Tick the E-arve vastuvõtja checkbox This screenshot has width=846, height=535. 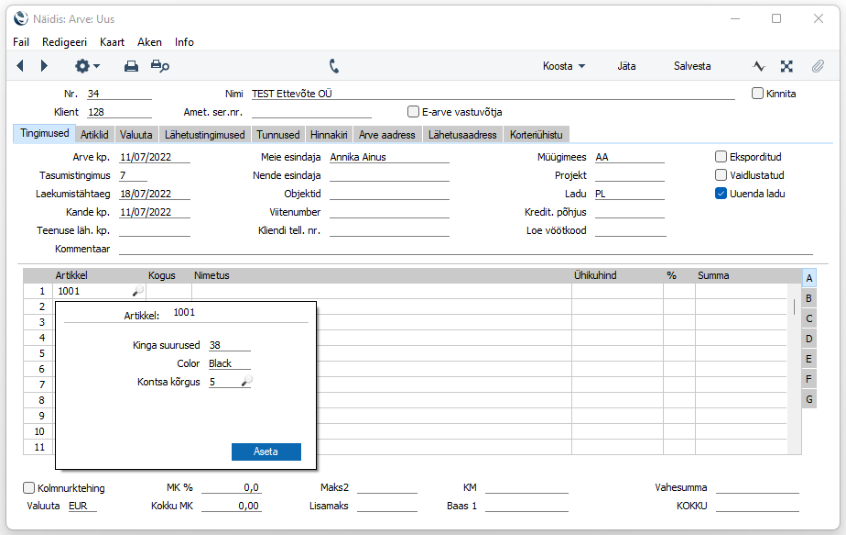(x=413, y=112)
